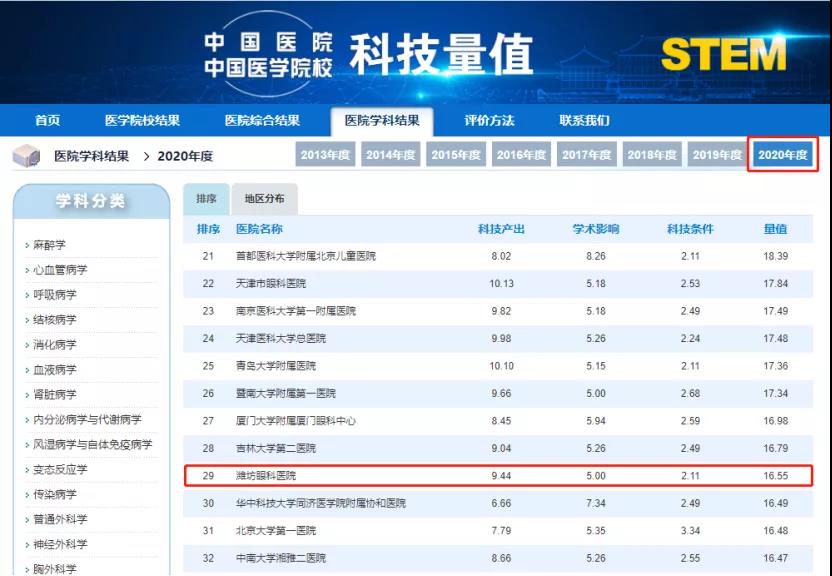Image resolution: width=832 pixels, height=576 pixels.
Task: Click the 科技条件 column header
Action: [690, 229]
